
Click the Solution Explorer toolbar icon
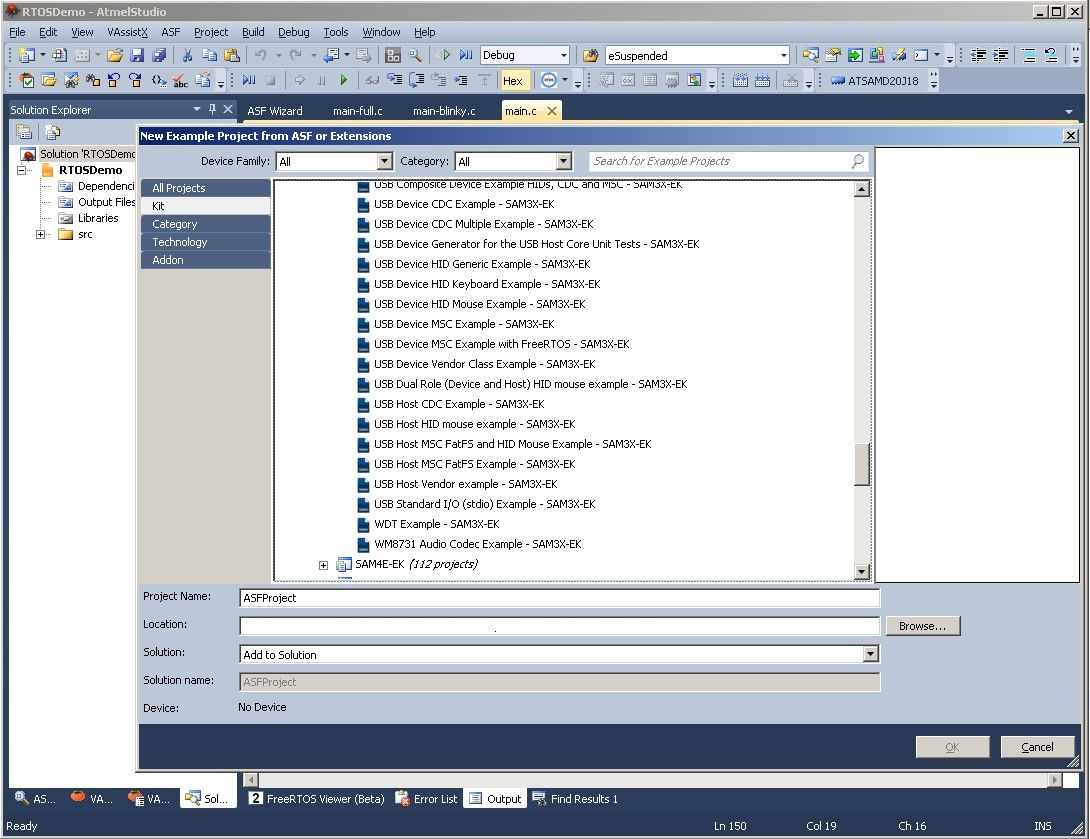[x=810, y=56]
